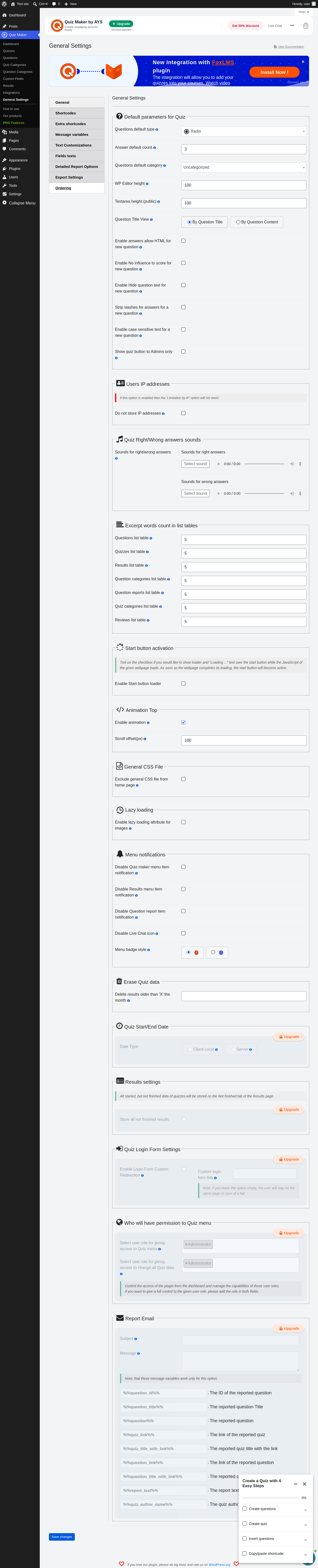
Task: Open Questions default category dropdown
Action: [244, 167]
